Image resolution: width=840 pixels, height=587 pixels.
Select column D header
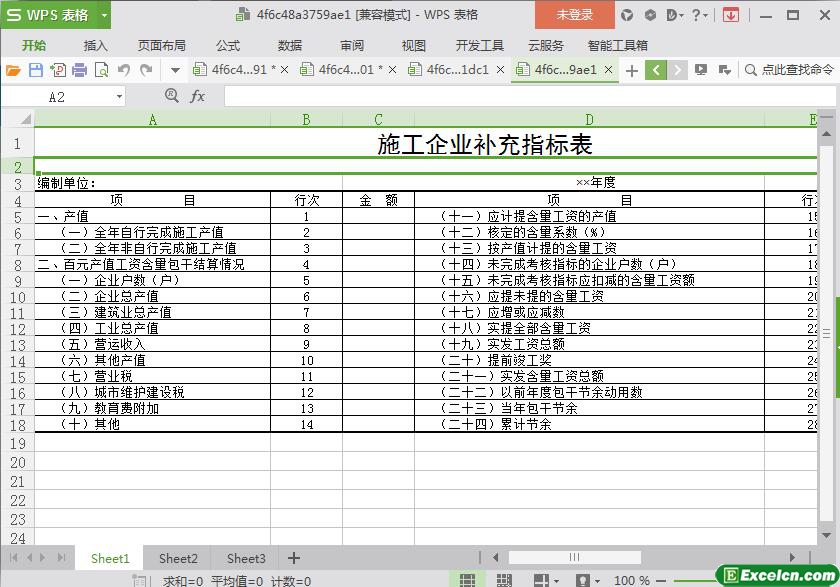coord(589,119)
